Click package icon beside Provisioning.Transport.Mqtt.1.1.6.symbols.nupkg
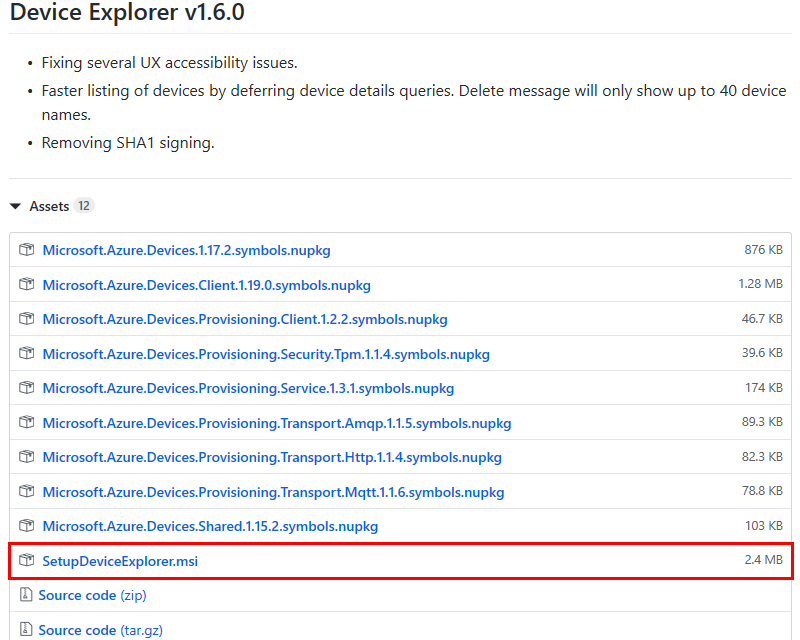Viewport: 800px width, 640px height. 27,491
